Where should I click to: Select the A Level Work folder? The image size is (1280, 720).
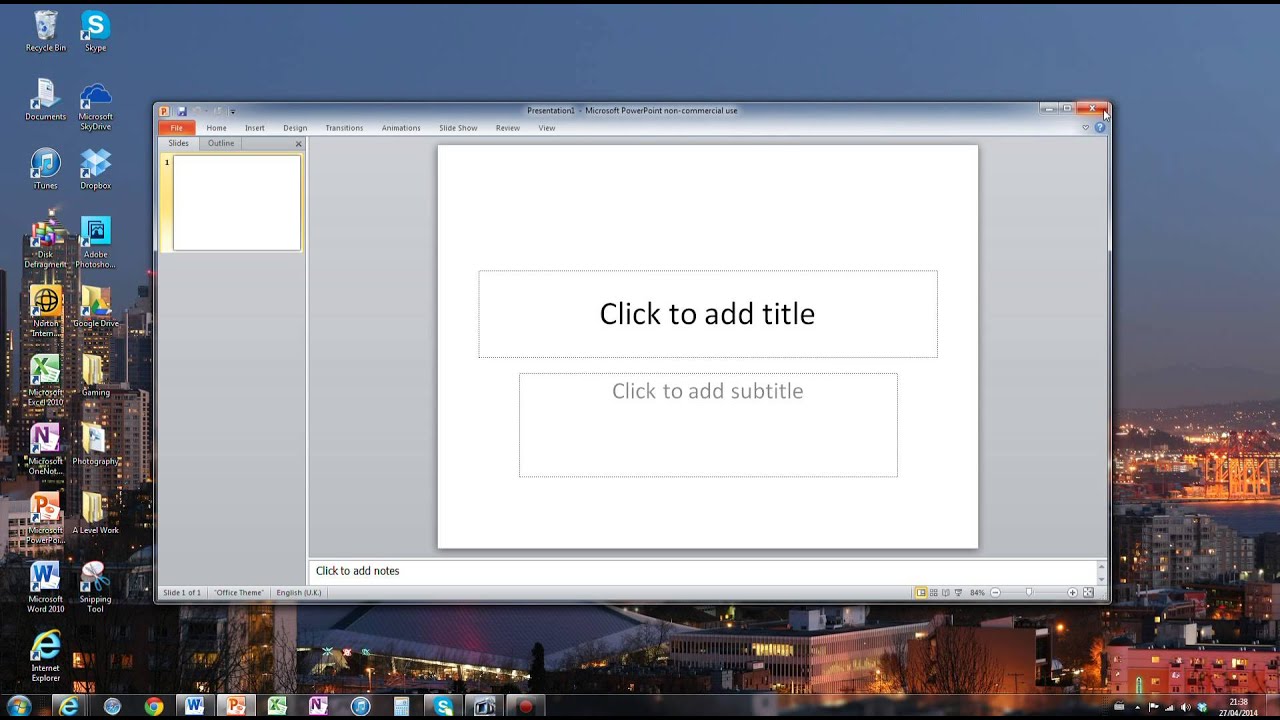coord(95,514)
